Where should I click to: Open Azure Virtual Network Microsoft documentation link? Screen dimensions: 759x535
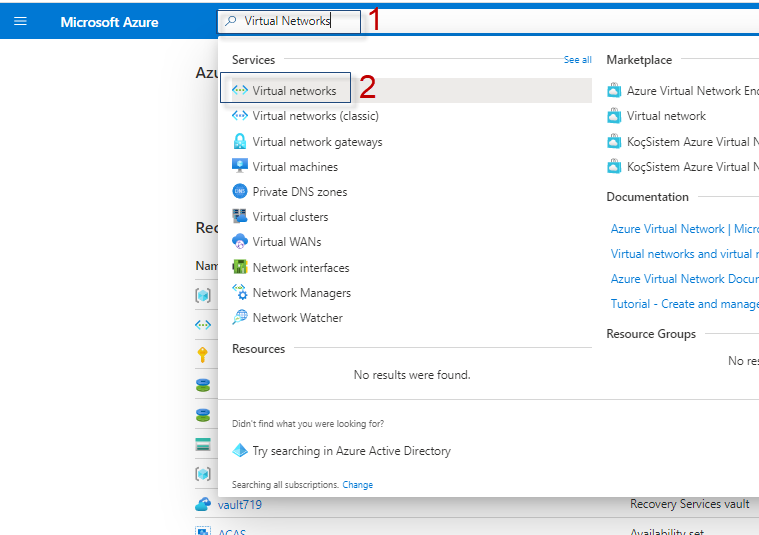pyautogui.click(x=684, y=229)
